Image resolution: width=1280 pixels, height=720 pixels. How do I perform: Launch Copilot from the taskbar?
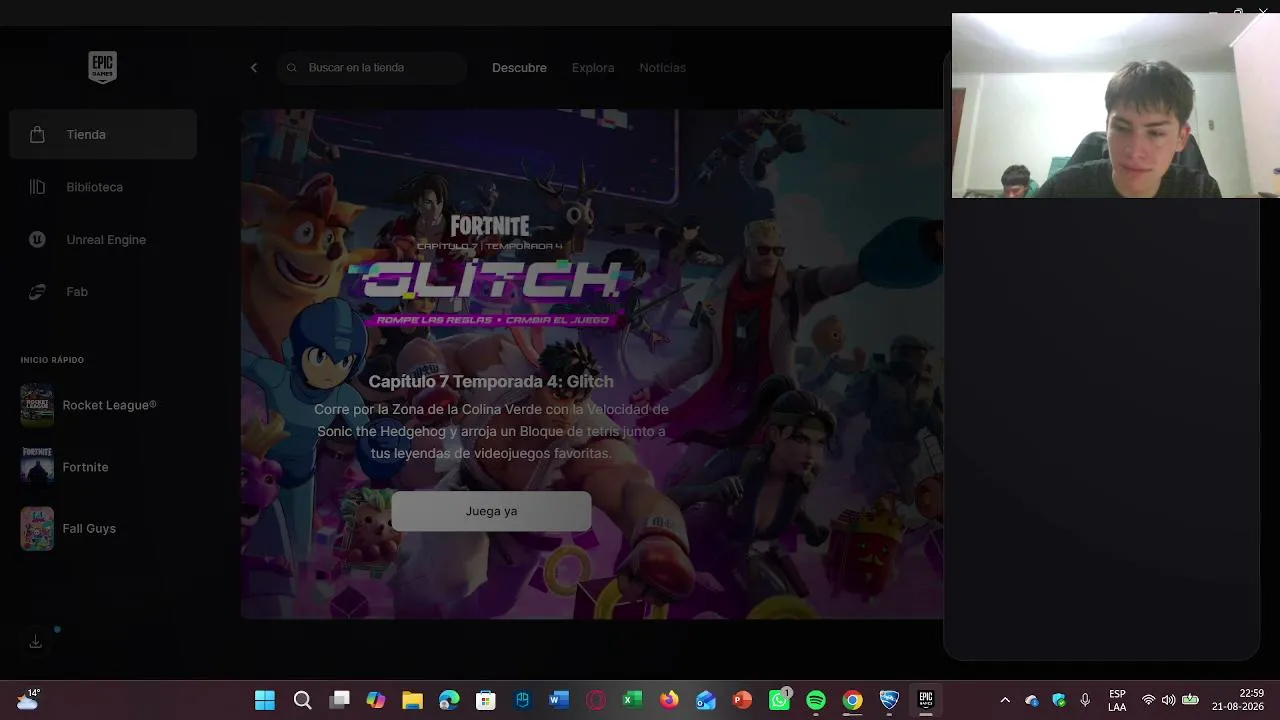[376, 700]
